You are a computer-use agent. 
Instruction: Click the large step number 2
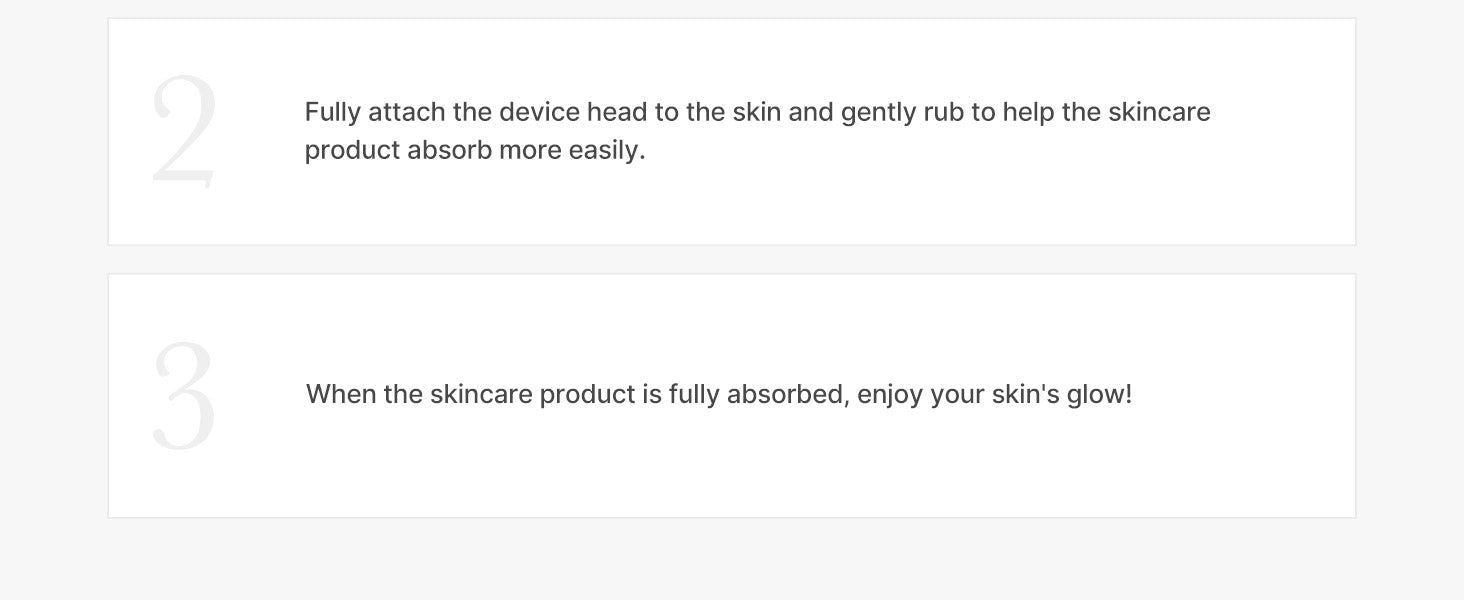(184, 131)
